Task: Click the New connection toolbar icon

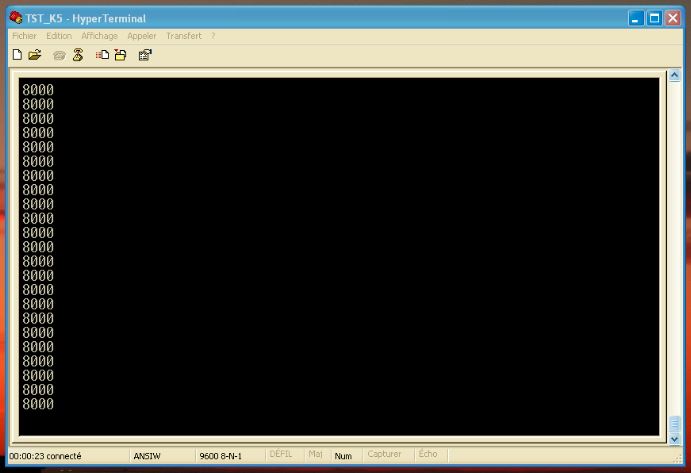Action: point(17,55)
